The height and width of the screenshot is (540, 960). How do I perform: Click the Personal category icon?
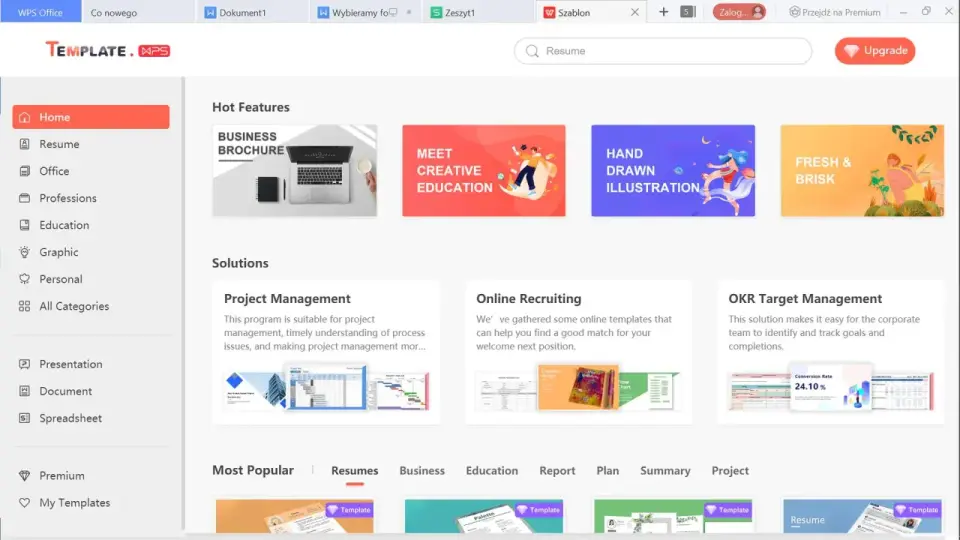(x=24, y=279)
